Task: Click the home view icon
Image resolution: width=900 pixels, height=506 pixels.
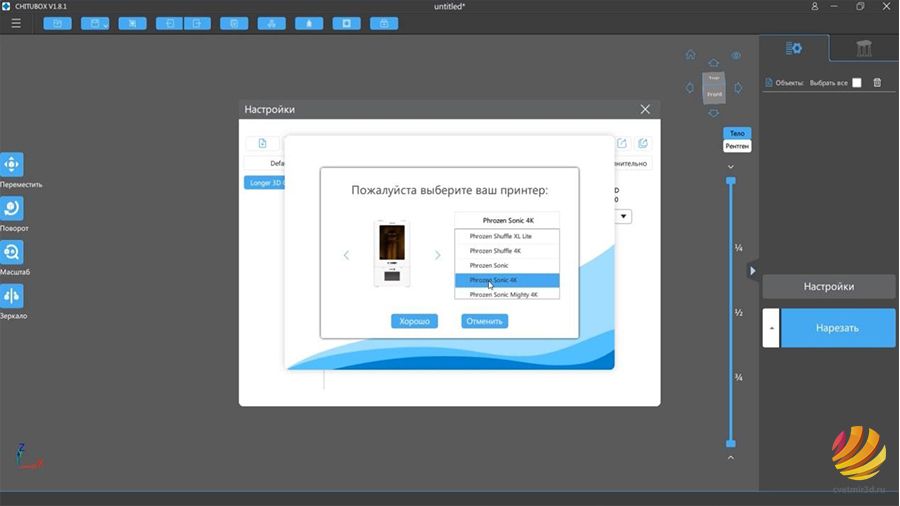Action: 690,55
